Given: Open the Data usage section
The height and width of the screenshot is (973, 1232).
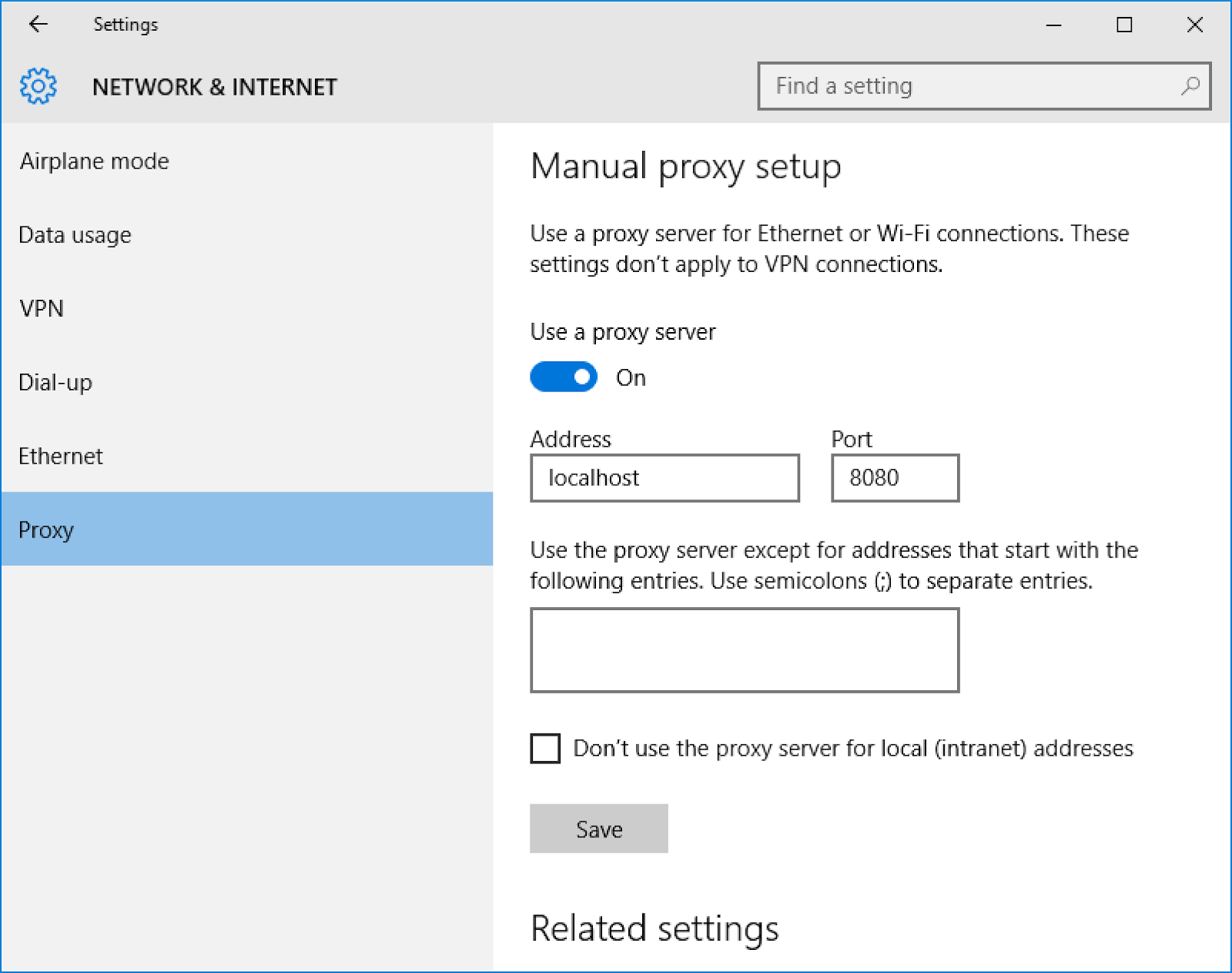Looking at the screenshot, I should point(247,235).
